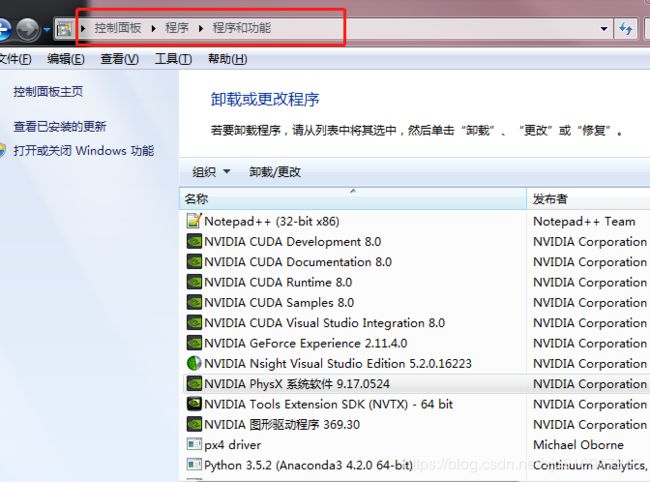Image resolution: width=650 pixels, height=482 pixels.
Task: Open the 编辑(E) menu
Action: tap(66, 59)
